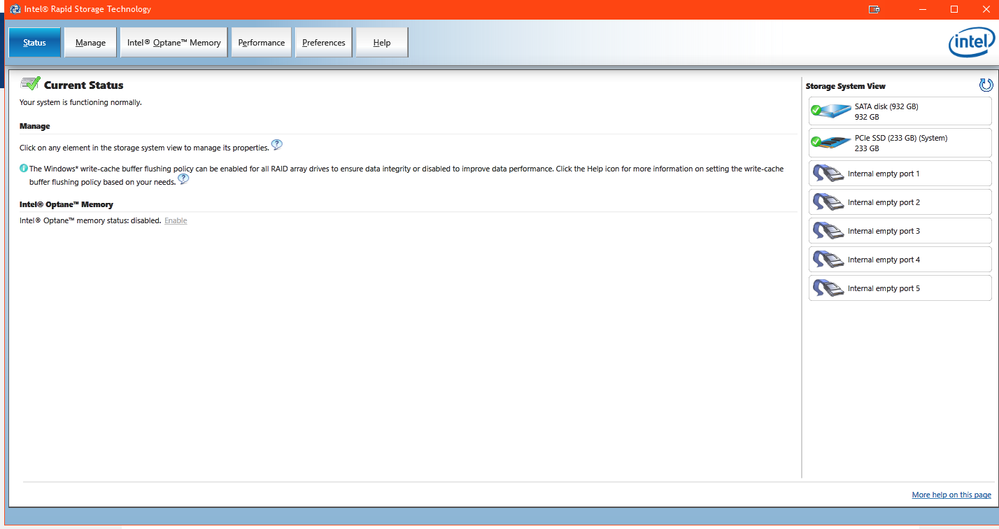The image size is (999, 529).
Task: Select the PCIe SSD (233 GB) (System) label
Action: pyautogui.click(x=901, y=138)
